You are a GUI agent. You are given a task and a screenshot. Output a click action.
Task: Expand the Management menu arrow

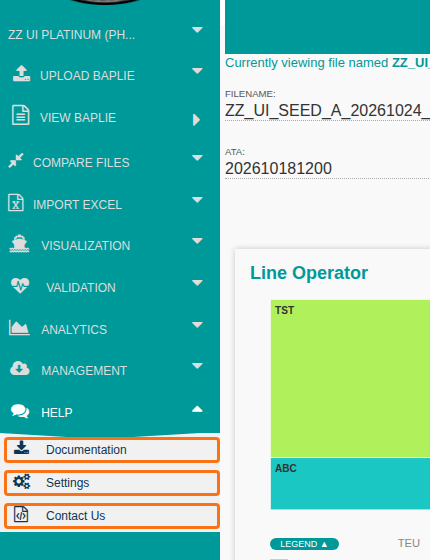point(197,366)
